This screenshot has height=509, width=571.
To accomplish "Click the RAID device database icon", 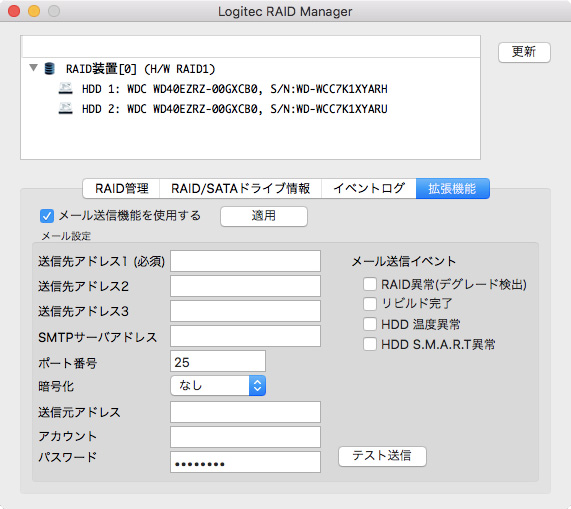I will (50, 68).
